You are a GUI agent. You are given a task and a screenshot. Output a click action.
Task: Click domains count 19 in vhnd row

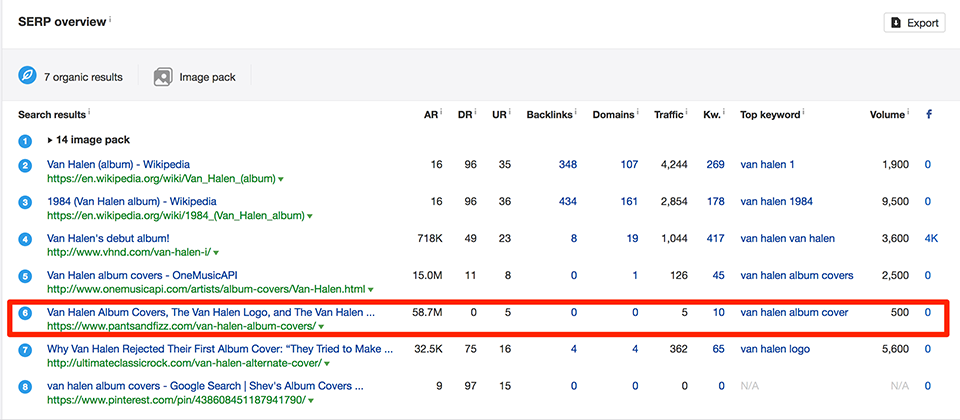[x=632, y=238]
